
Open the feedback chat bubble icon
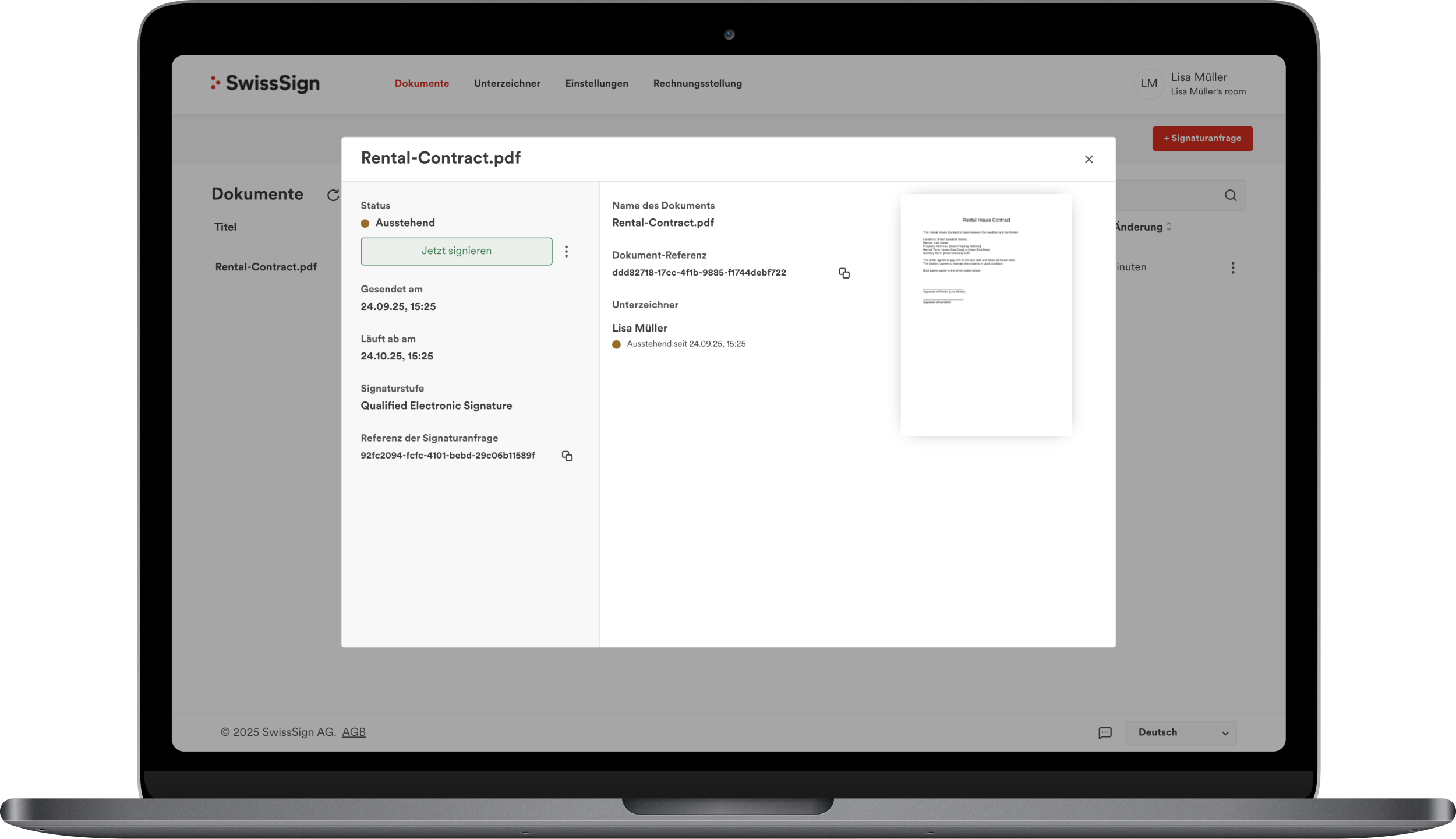point(1105,732)
